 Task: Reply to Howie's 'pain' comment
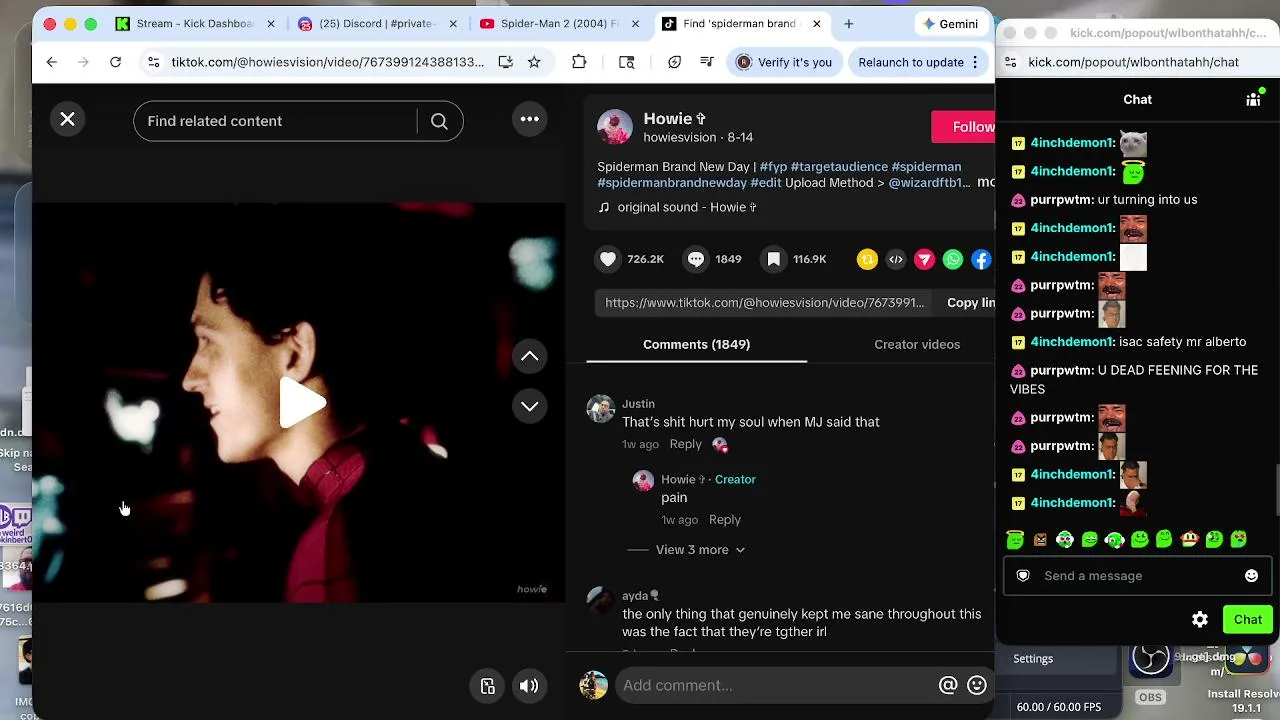(x=725, y=520)
